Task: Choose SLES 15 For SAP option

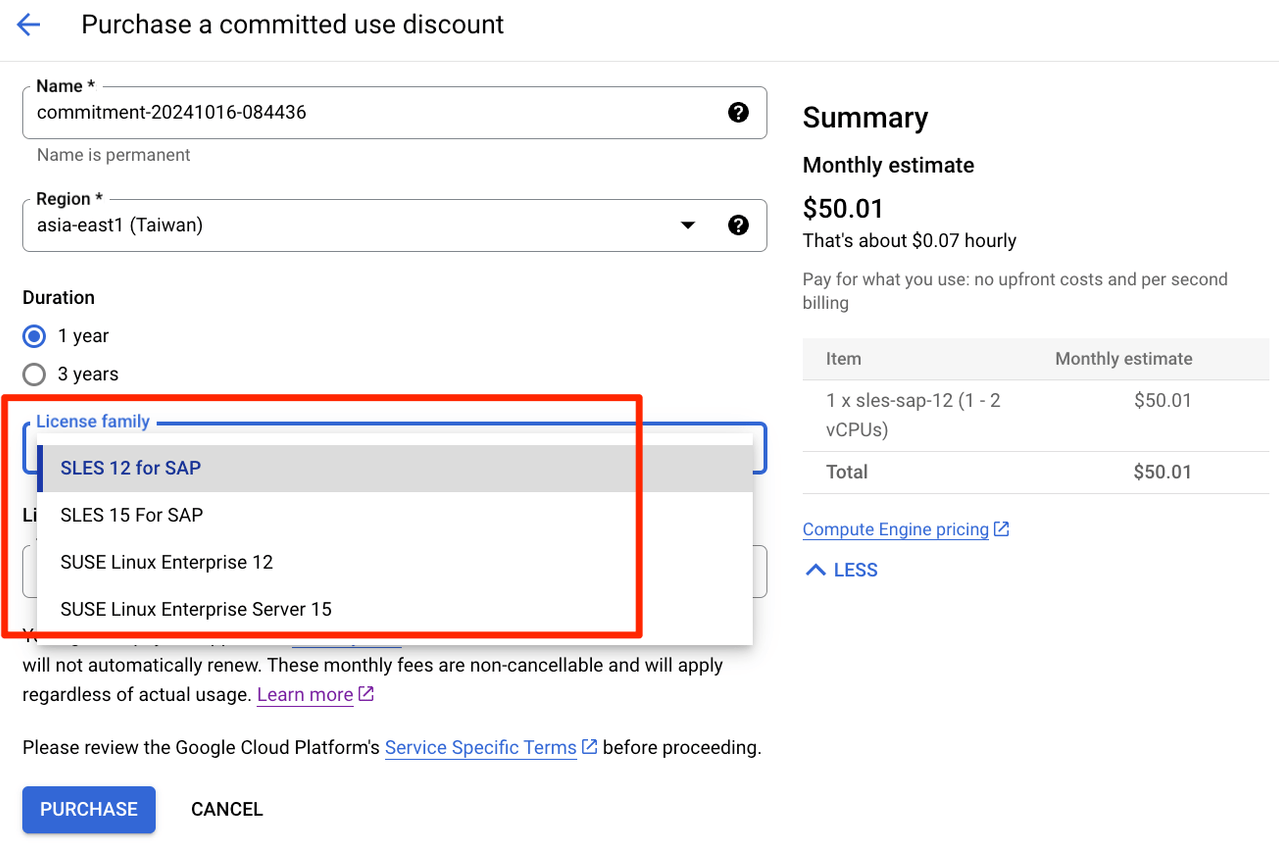Action: [x=131, y=515]
